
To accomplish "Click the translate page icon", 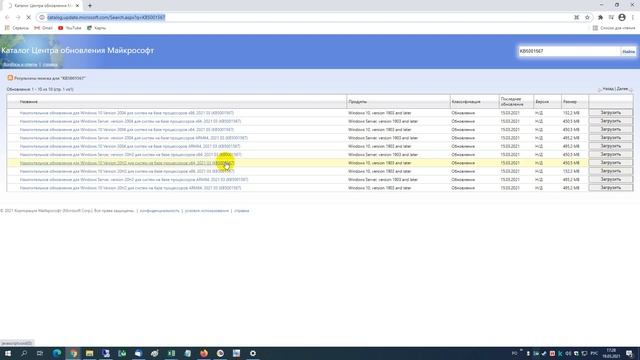I will [576, 18].
